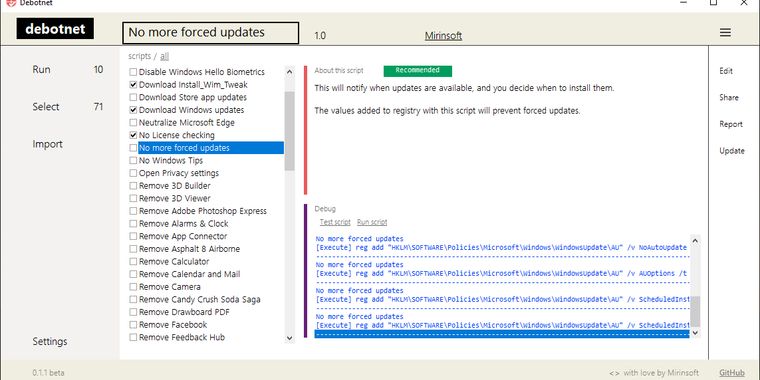Uncheck Download Install_Wim_Tweak
Screen dimensions: 760x380
[133, 85]
